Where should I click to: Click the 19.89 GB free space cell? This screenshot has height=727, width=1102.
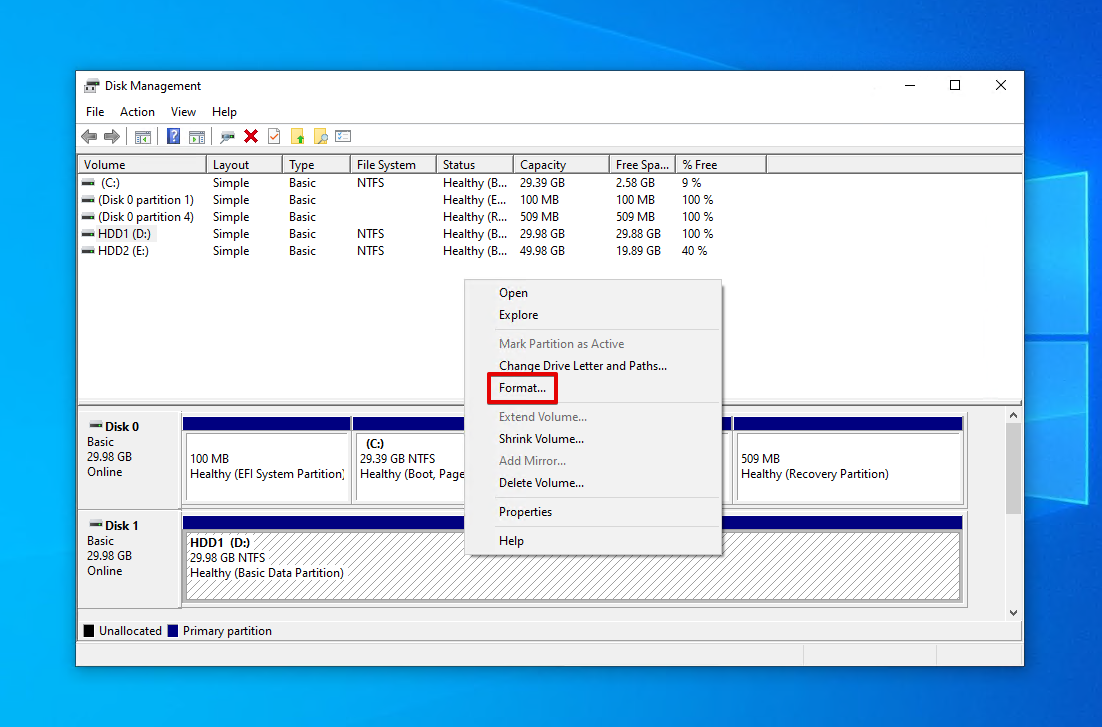pyautogui.click(x=638, y=251)
